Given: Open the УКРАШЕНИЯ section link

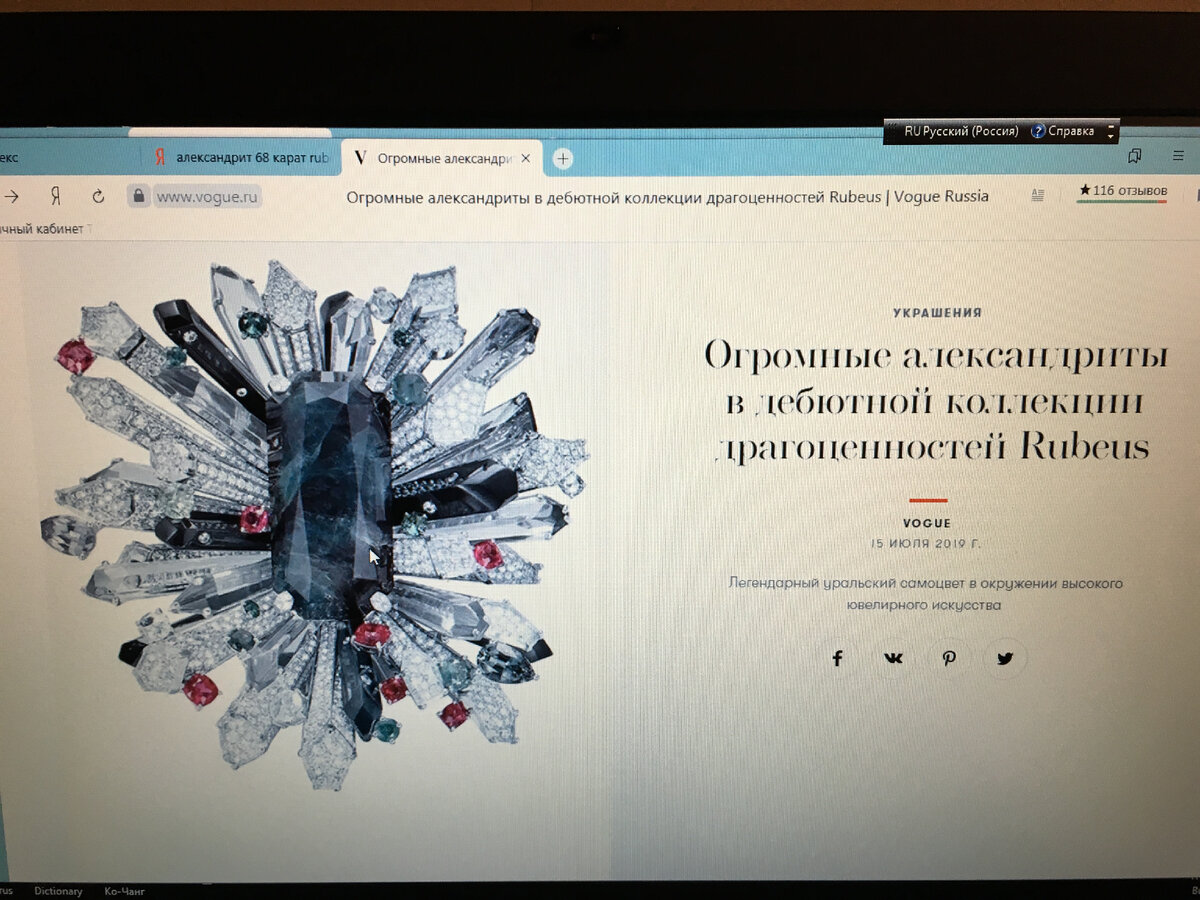Looking at the screenshot, I should (x=935, y=311).
